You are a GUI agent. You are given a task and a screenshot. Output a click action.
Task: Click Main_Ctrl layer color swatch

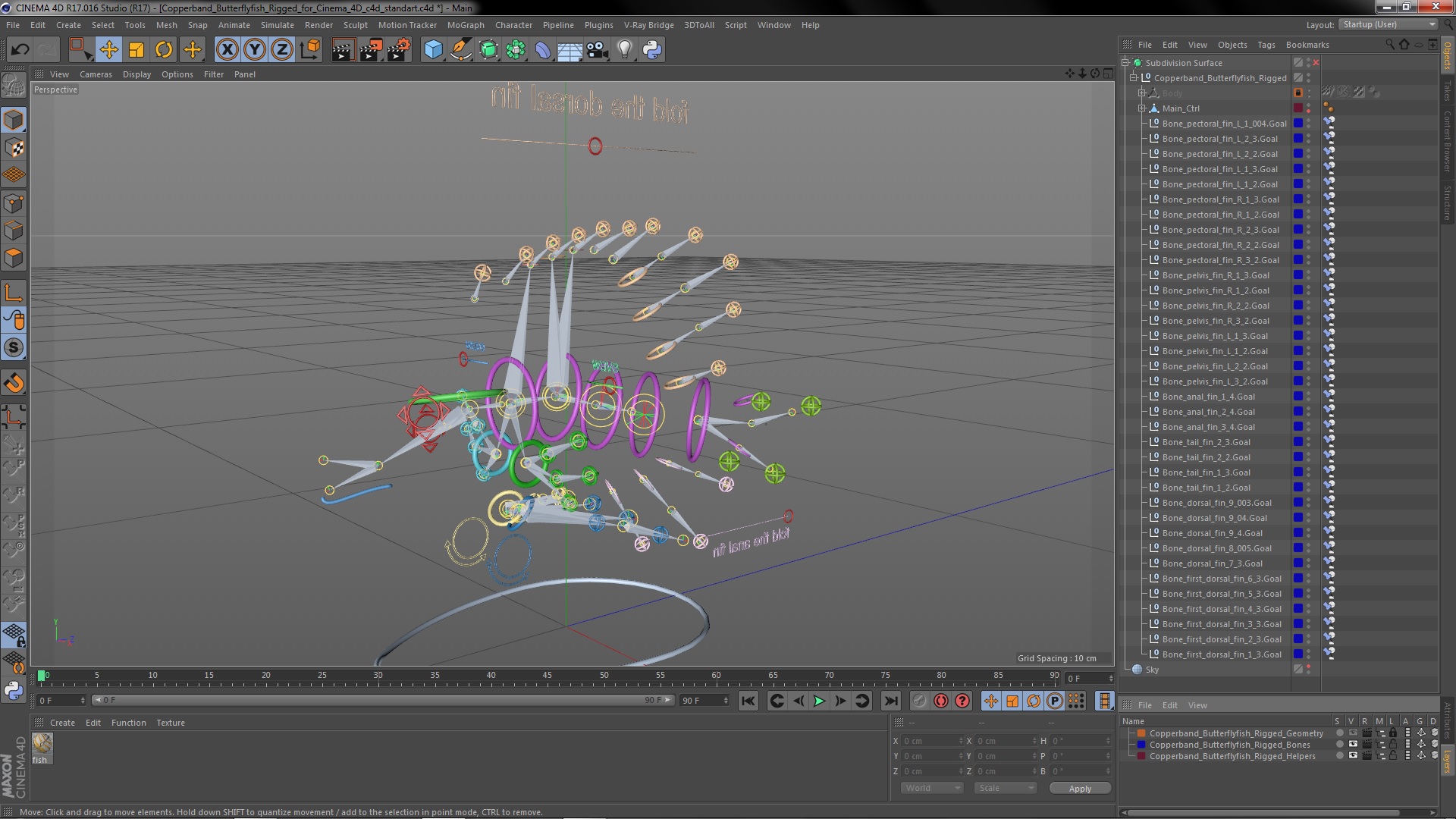tap(1298, 108)
